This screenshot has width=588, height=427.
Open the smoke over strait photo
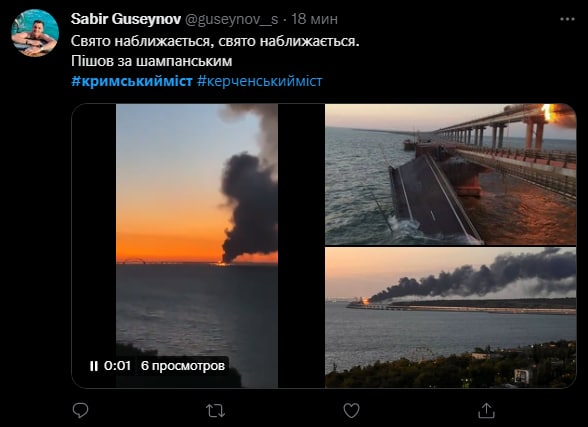tap(450, 318)
